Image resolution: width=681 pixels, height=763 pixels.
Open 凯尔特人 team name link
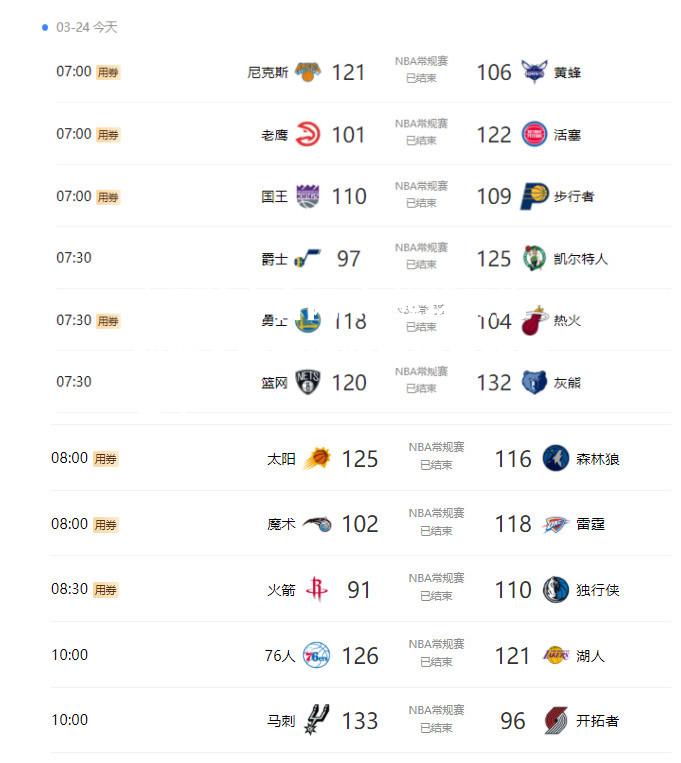click(x=580, y=259)
